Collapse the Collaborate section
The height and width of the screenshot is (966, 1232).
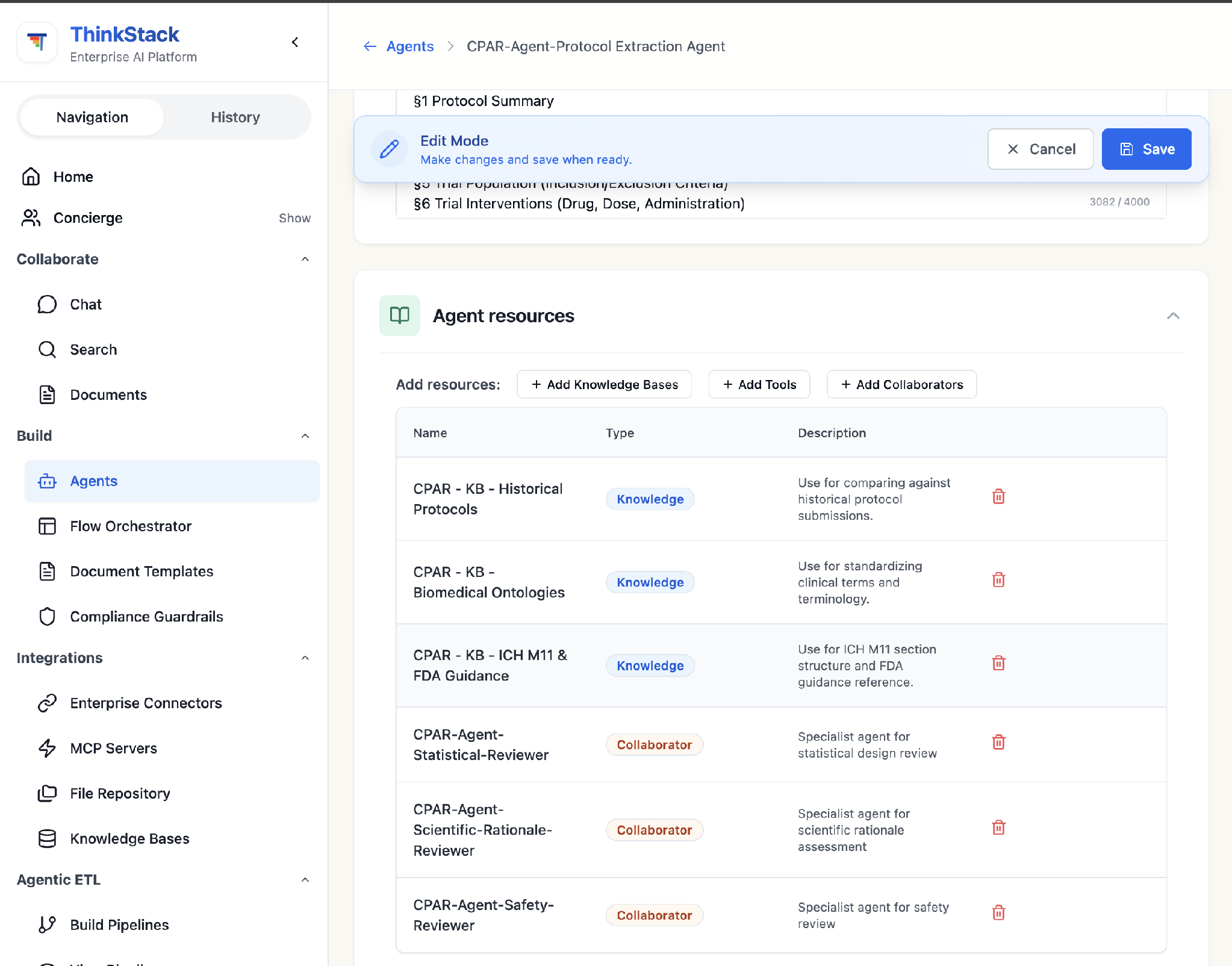point(305,259)
